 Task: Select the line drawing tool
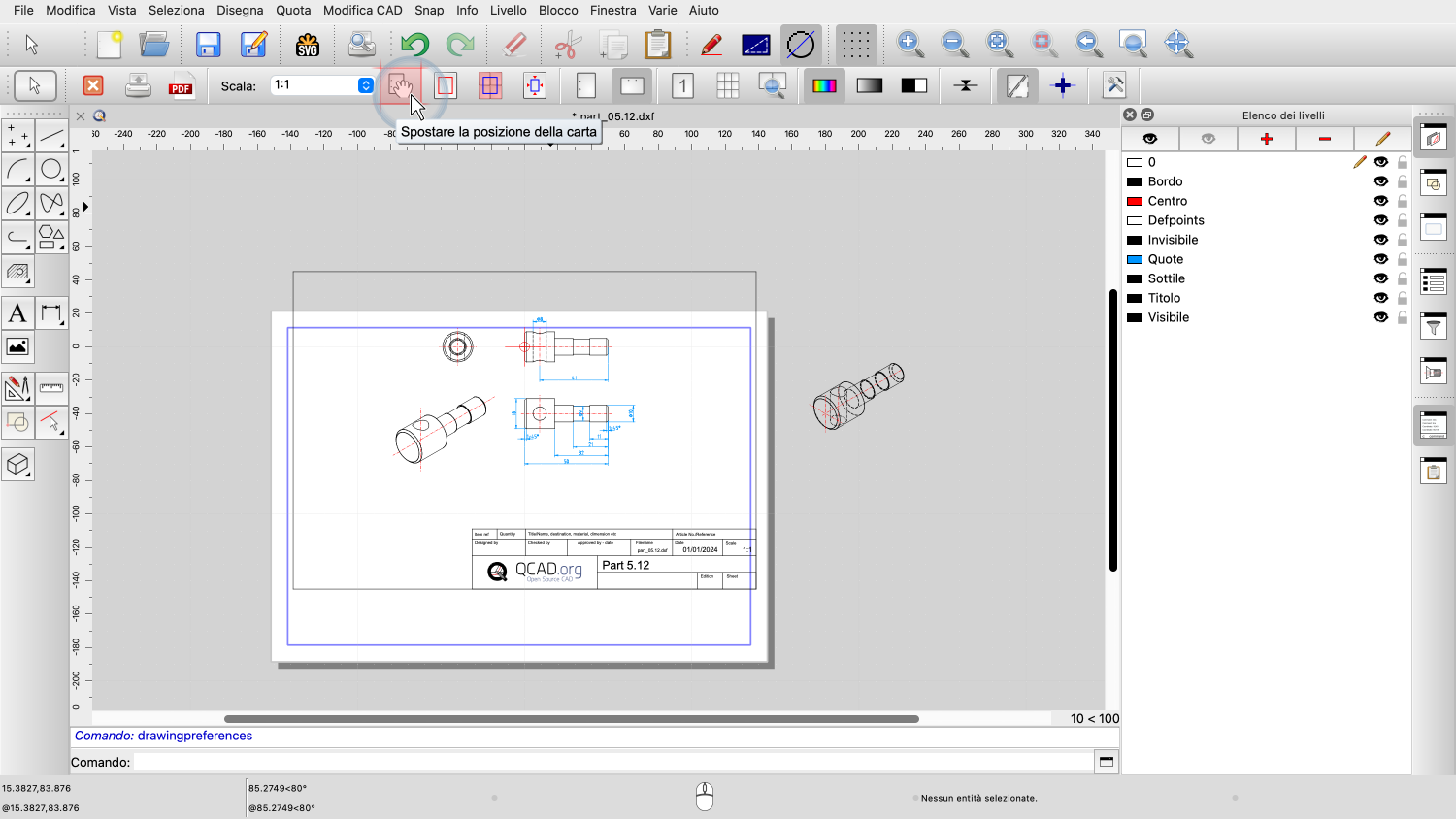tap(51, 136)
